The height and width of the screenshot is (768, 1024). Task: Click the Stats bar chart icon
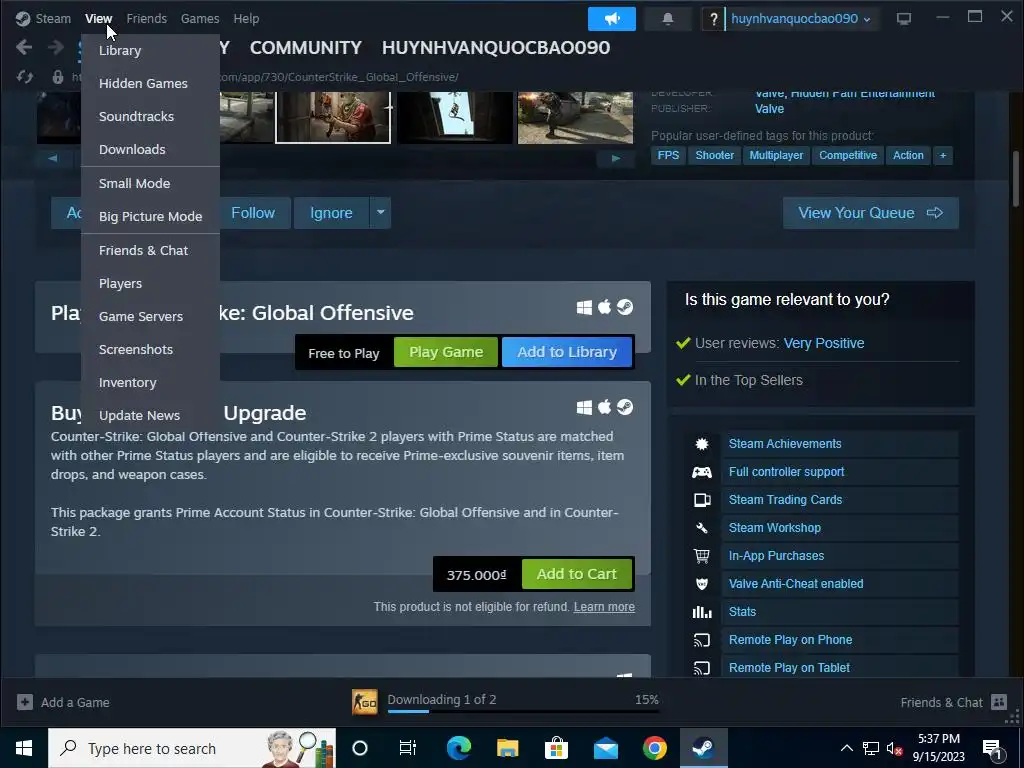(x=702, y=612)
